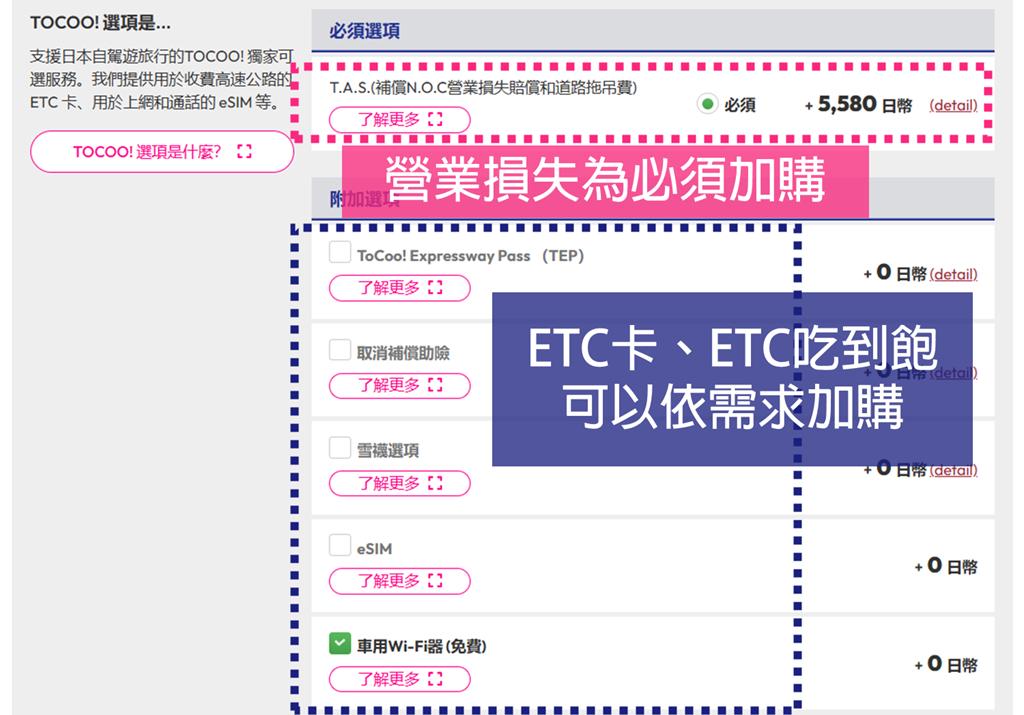Click the expand icon in the 取消補償助險 了解更多 button

435,386
